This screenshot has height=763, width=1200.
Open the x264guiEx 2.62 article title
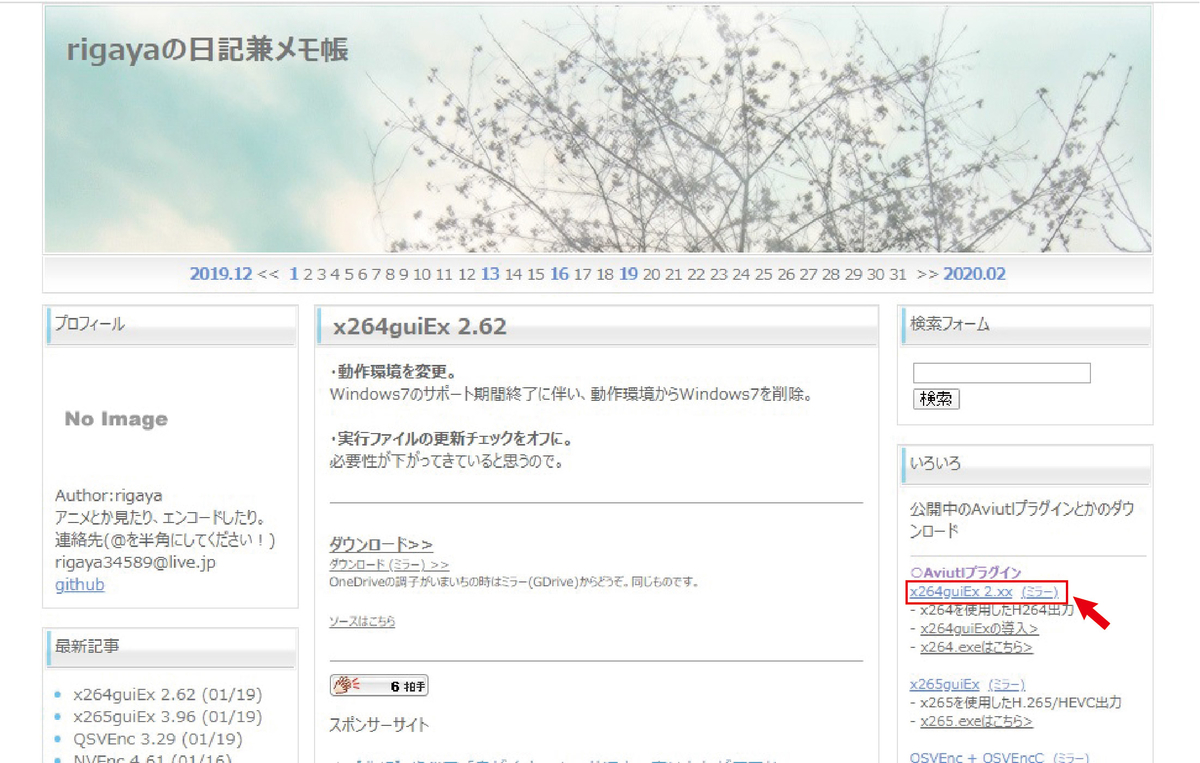click(x=420, y=327)
